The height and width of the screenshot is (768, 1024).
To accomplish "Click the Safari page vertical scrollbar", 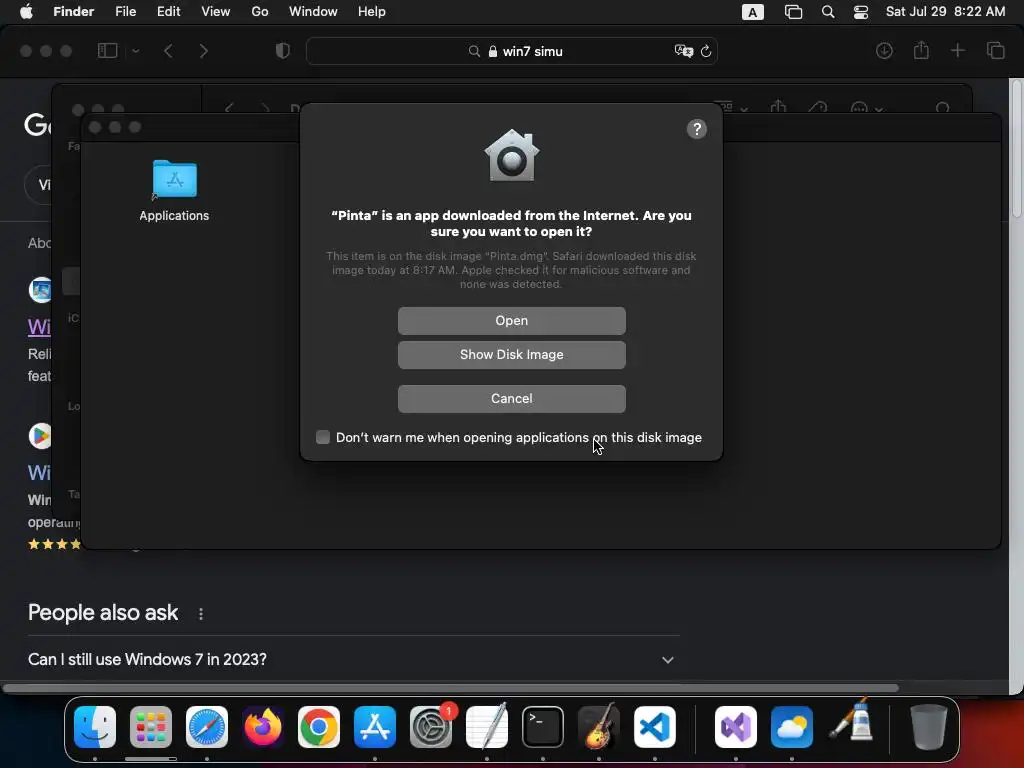I will click(x=1016, y=150).
